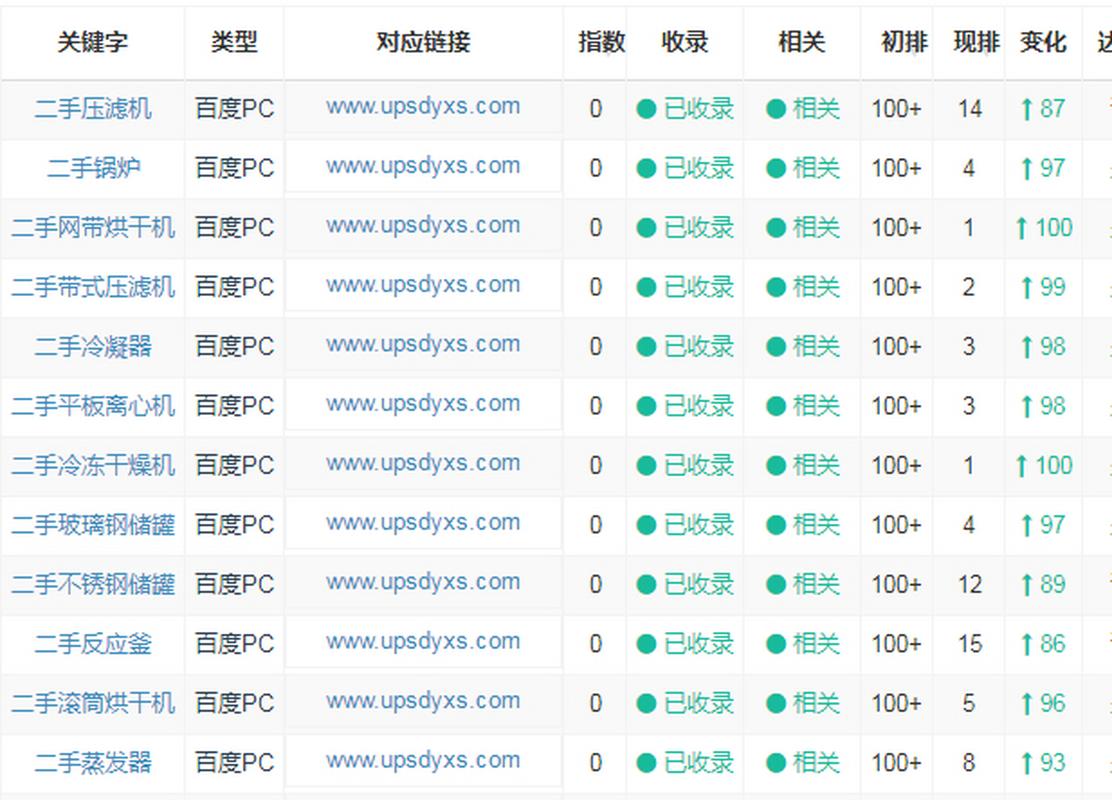Click 已收录 status in 二手压滤机 row
The width and height of the screenshot is (1112, 800).
[685, 109]
